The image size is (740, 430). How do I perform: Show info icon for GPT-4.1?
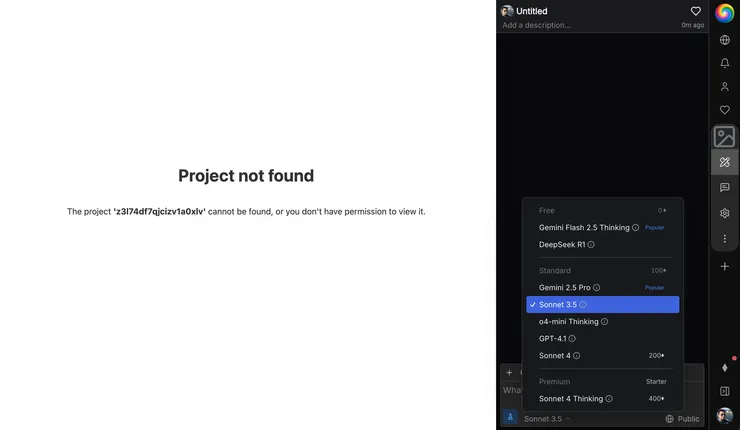(572, 338)
